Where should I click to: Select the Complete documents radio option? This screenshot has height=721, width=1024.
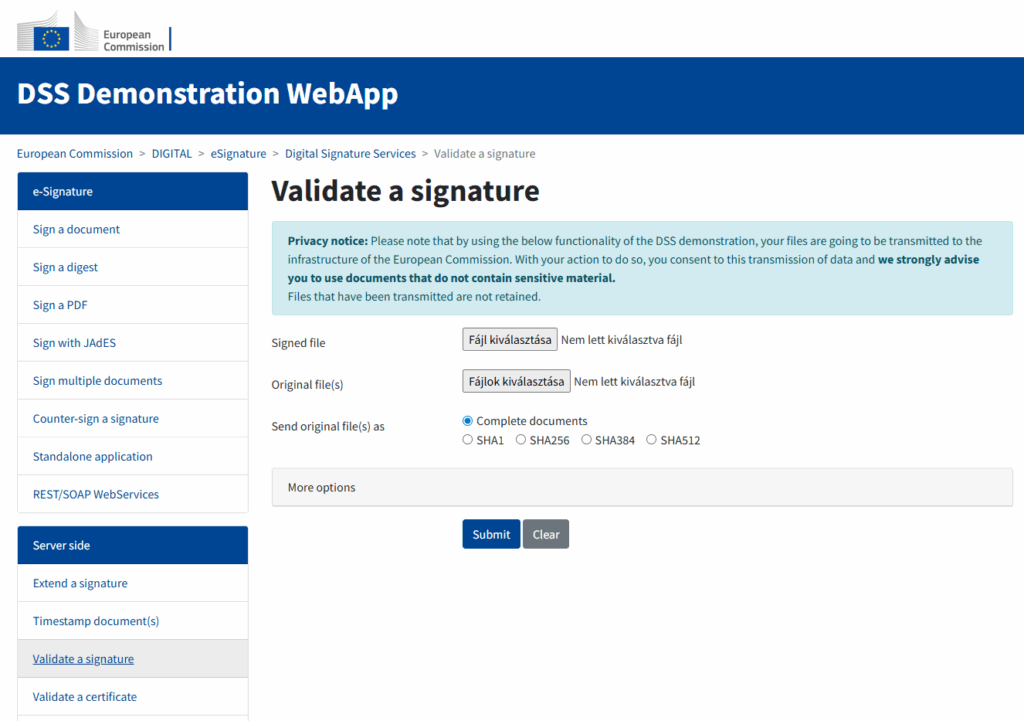point(468,421)
